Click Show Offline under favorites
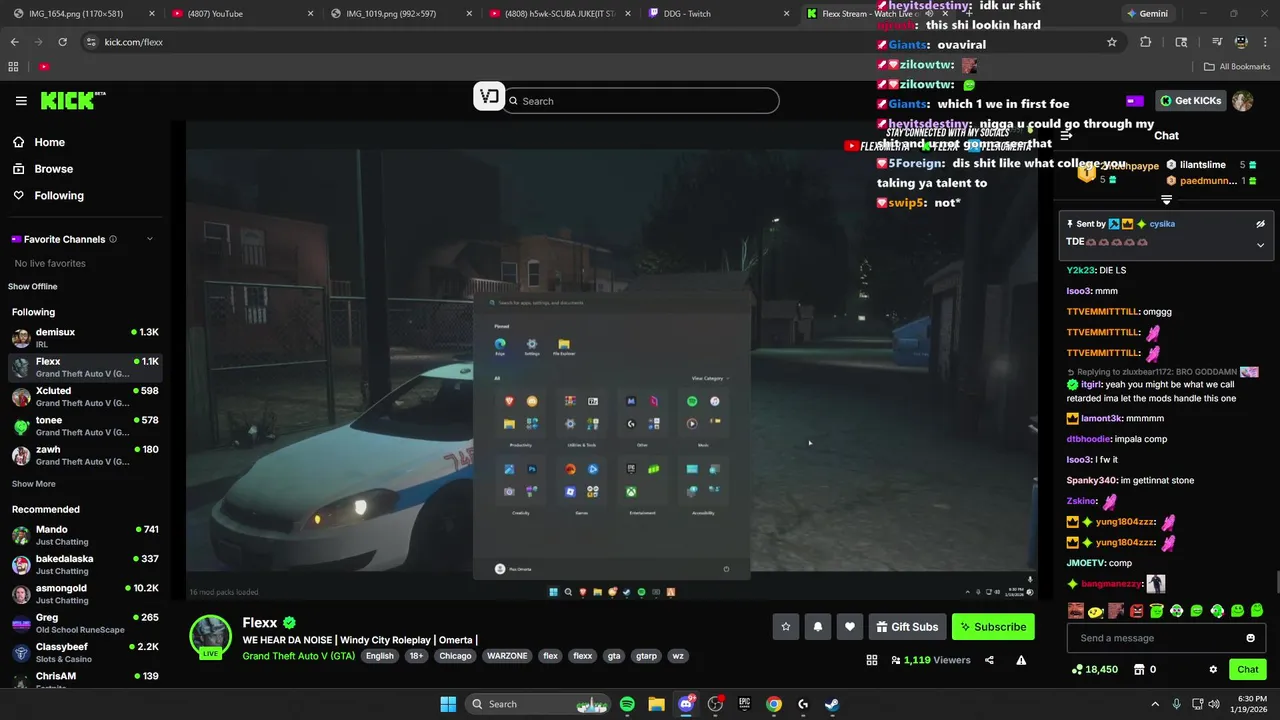 33,287
